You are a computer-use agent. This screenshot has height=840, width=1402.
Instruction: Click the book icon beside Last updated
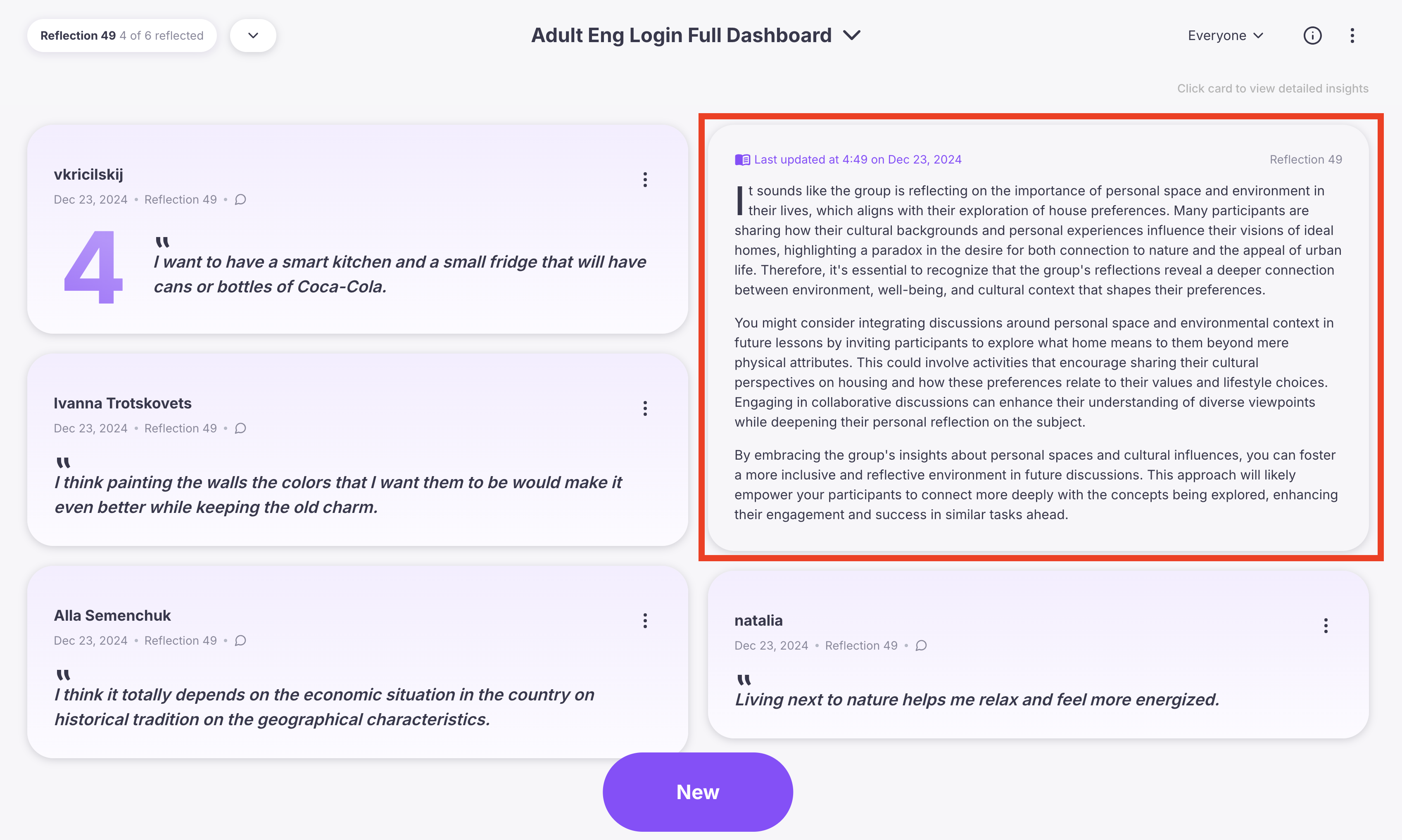point(742,160)
